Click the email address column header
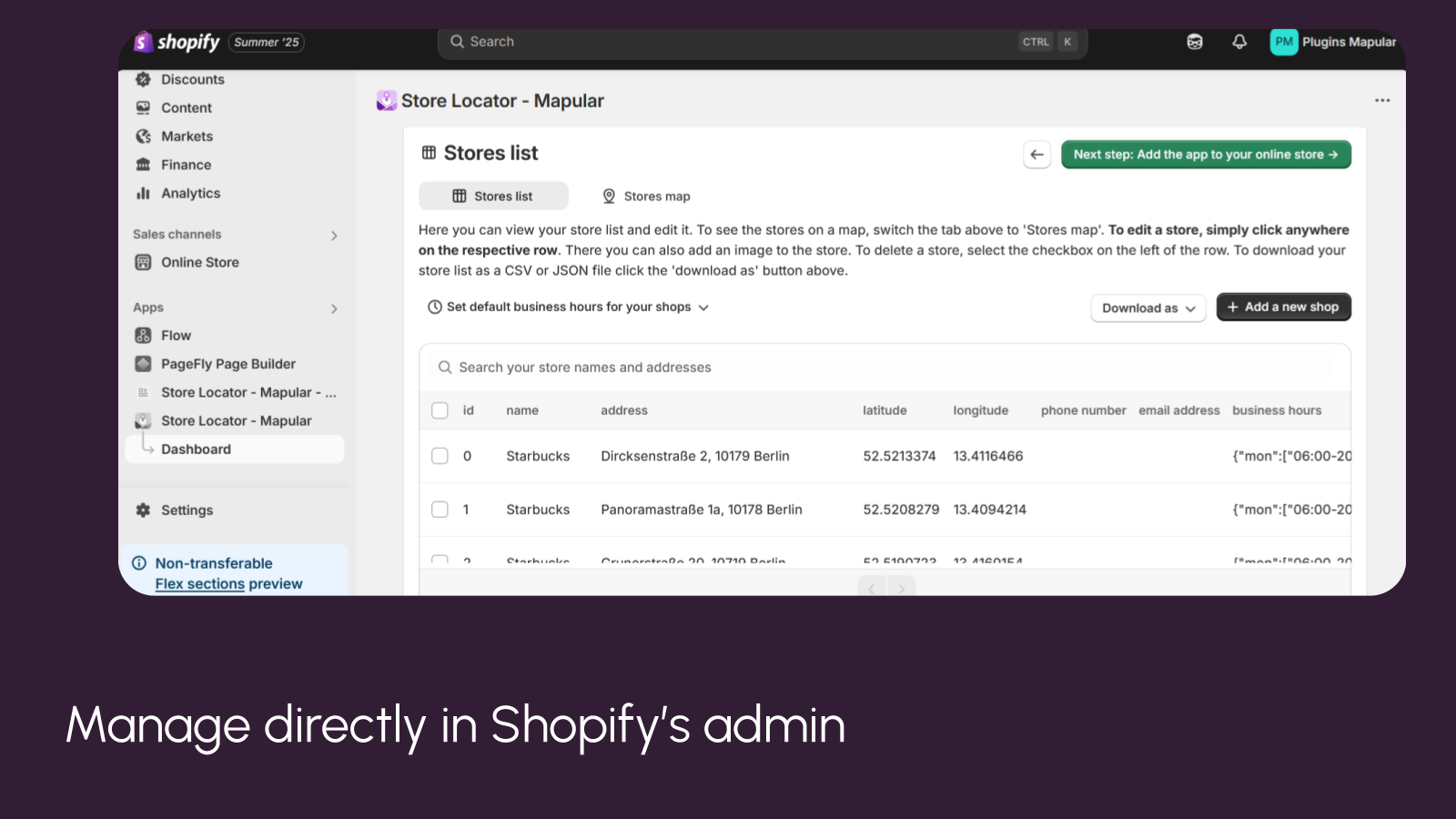 click(1178, 410)
